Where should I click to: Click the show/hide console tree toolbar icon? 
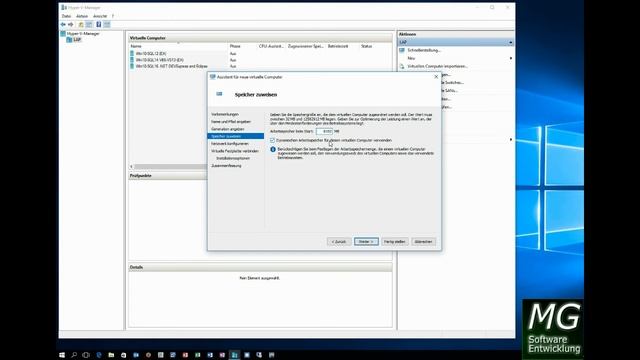[89, 24]
